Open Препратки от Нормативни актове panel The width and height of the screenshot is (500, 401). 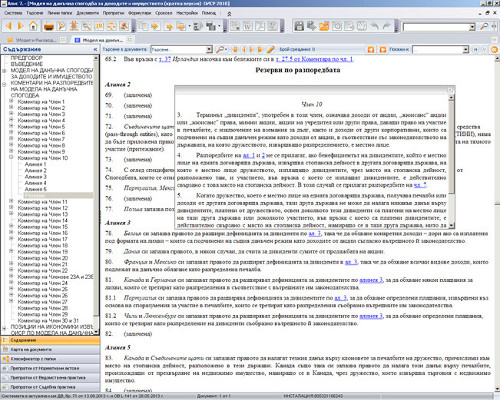(50, 368)
